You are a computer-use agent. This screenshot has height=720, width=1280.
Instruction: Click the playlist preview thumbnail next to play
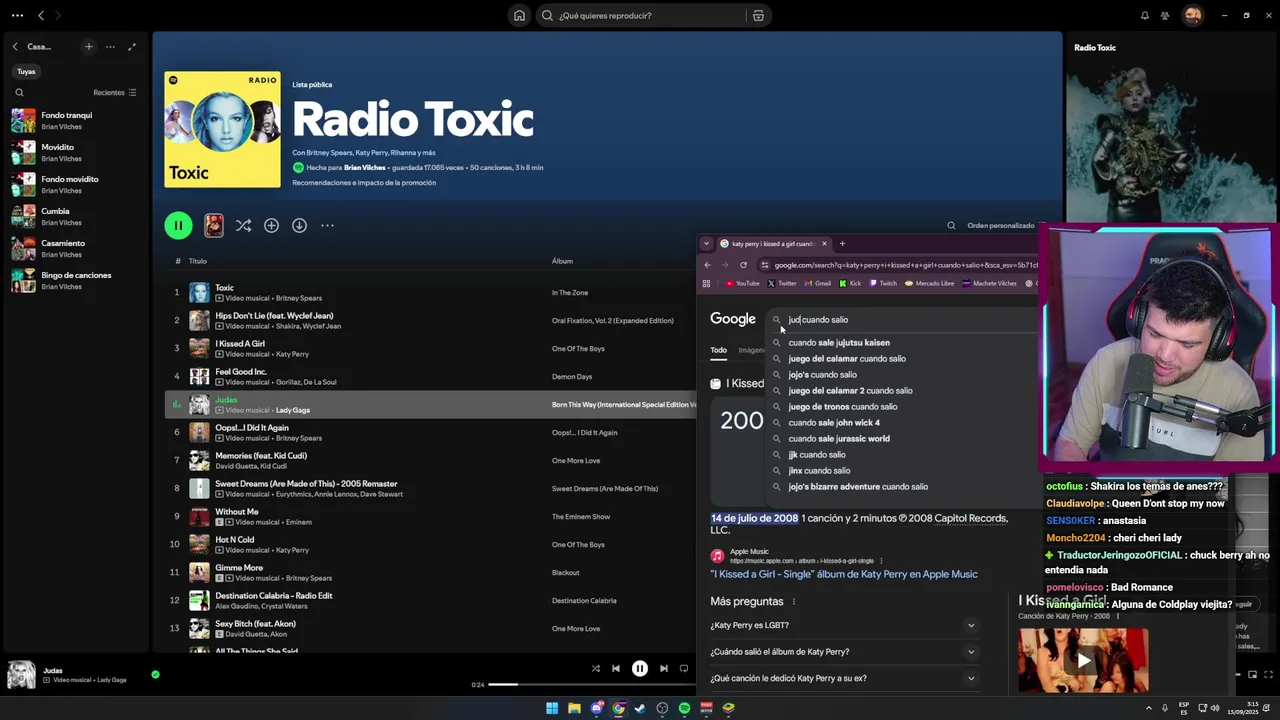[x=214, y=225]
